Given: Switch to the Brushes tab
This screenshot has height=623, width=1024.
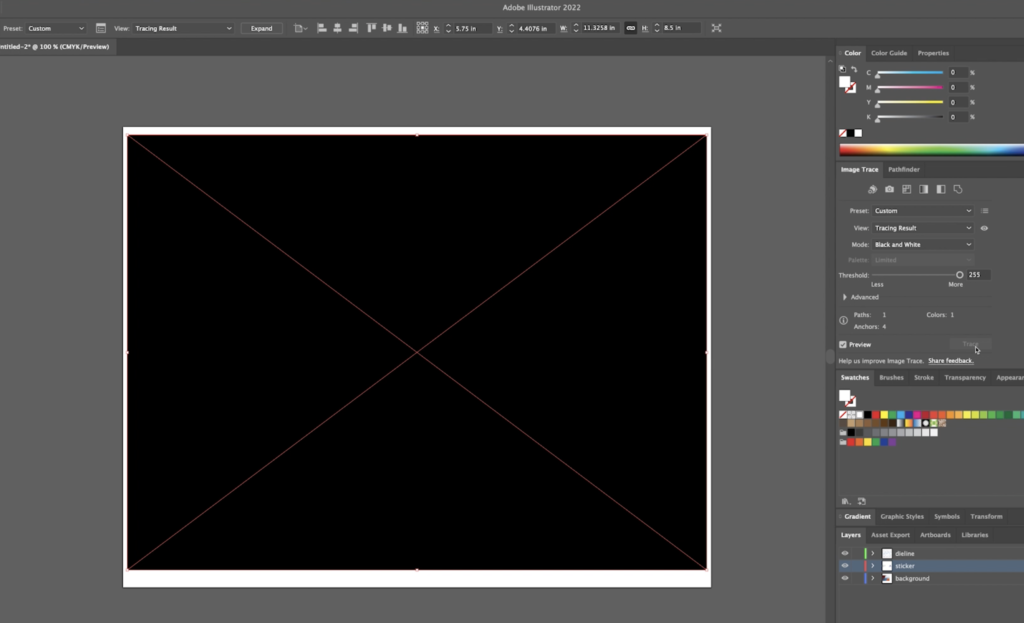Looking at the screenshot, I should (x=891, y=377).
